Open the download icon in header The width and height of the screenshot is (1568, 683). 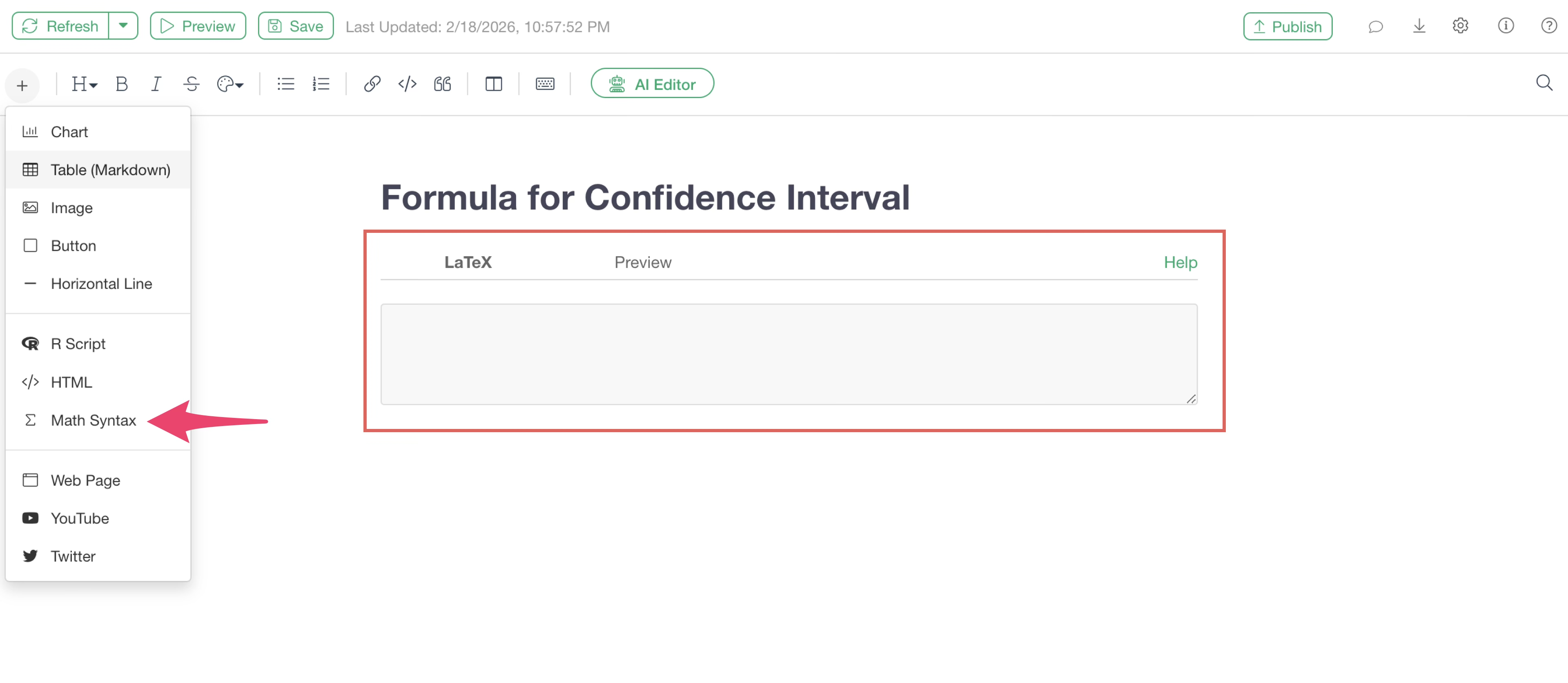[1419, 26]
